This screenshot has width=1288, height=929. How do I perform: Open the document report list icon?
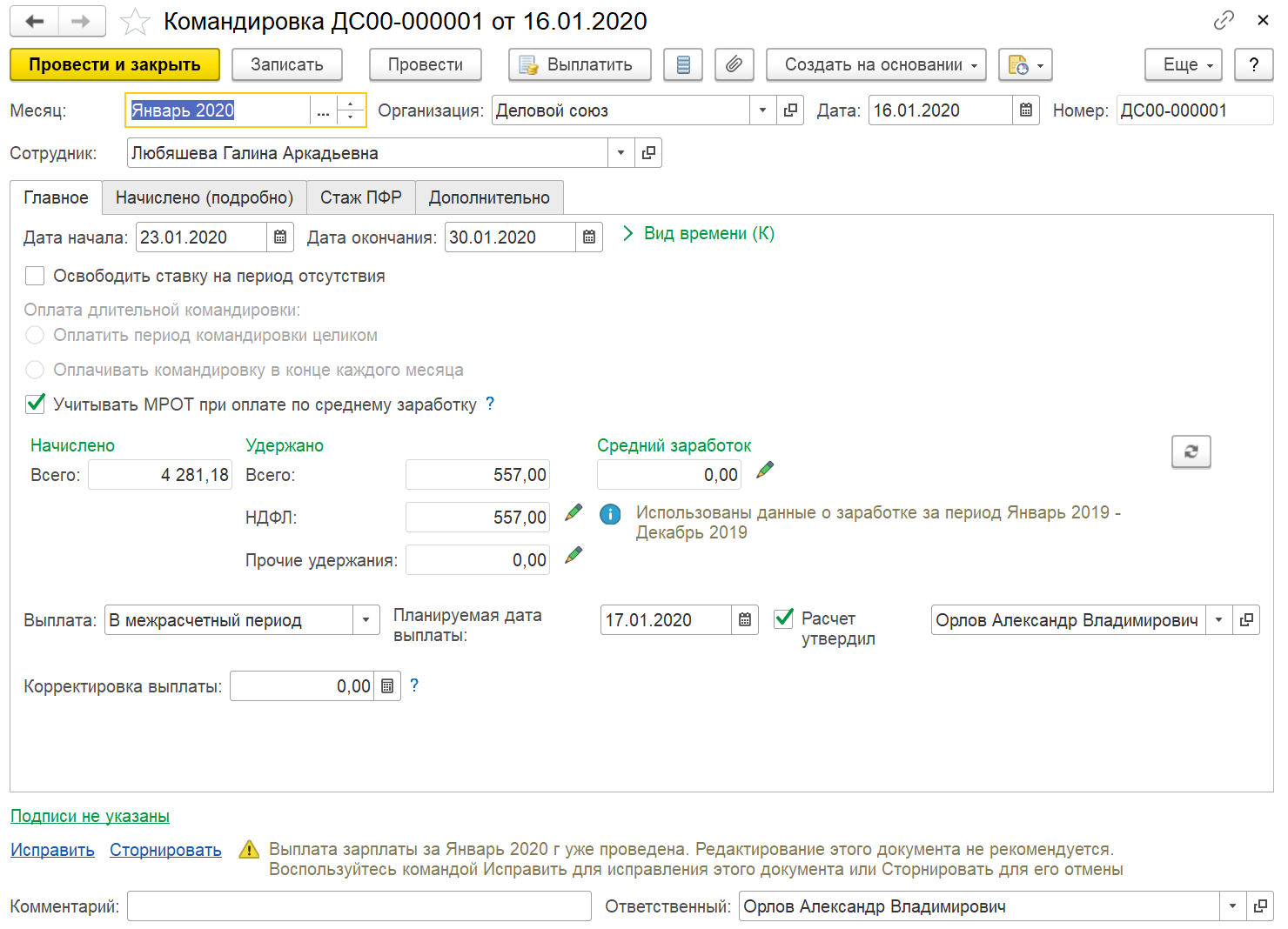pyautogui.click(x=683, y=64)
